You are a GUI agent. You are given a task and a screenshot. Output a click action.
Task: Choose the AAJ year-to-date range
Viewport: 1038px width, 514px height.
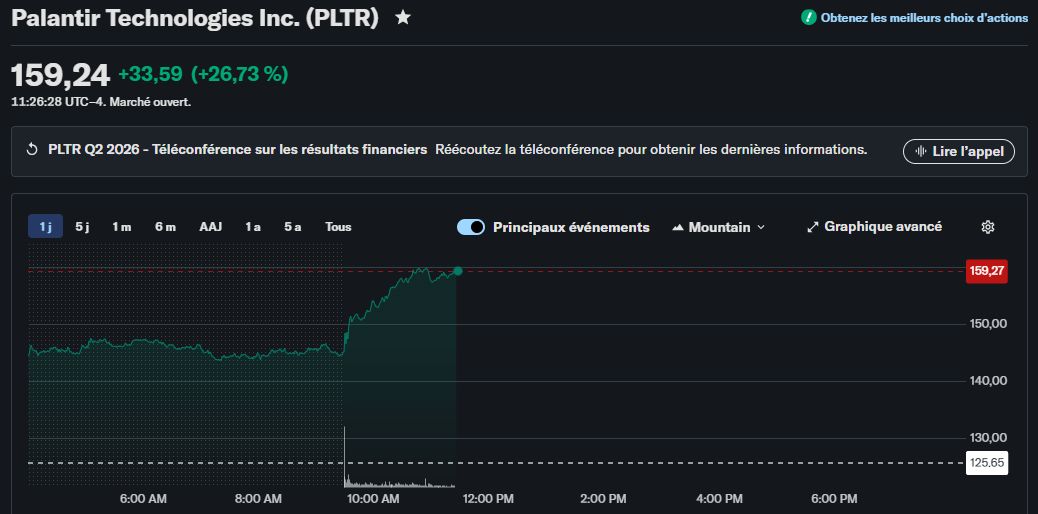click(211, 227)
